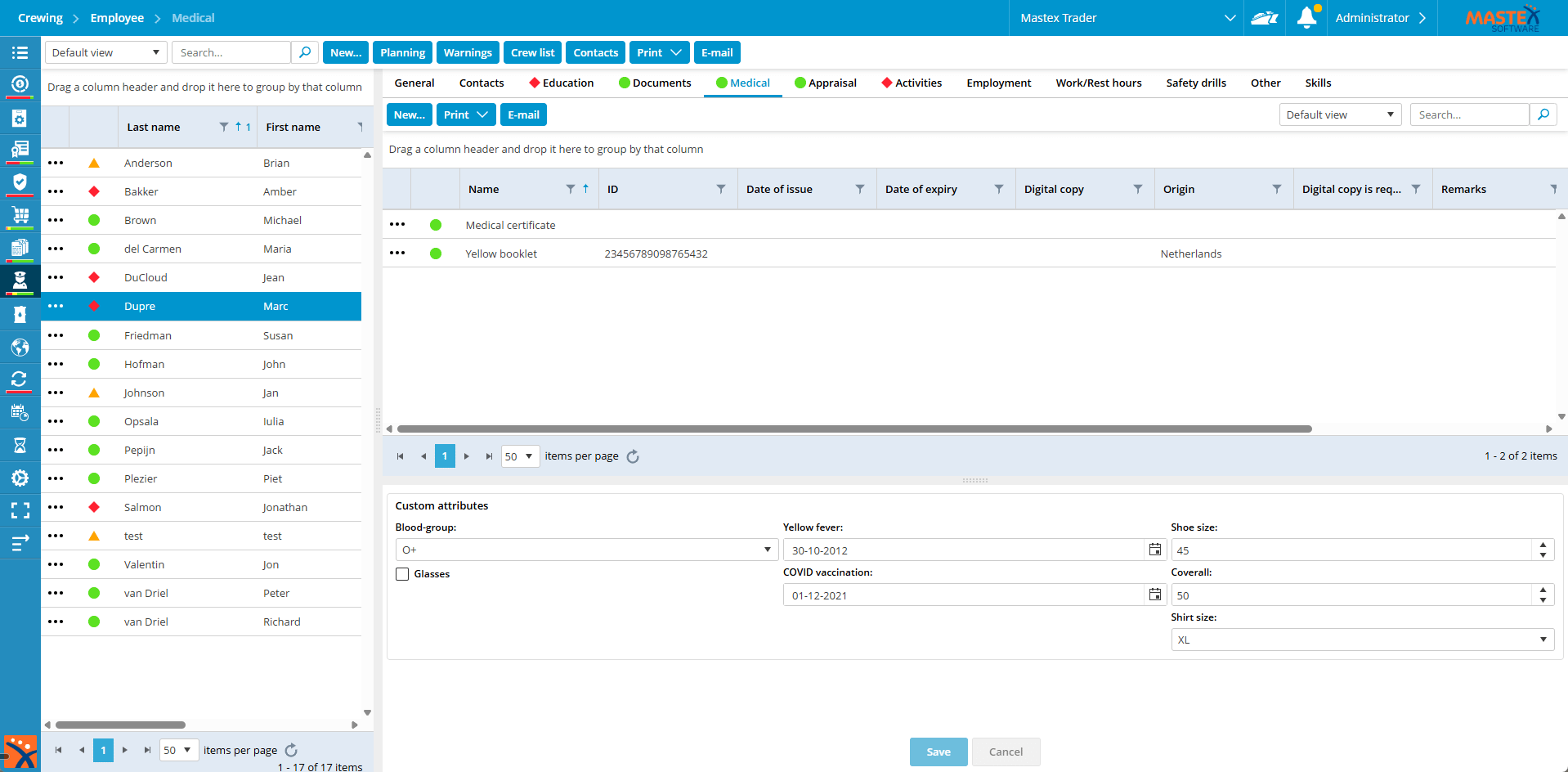Open the Shirt size dropdown
The image size is (1568, 772).
click(1543, 640)
